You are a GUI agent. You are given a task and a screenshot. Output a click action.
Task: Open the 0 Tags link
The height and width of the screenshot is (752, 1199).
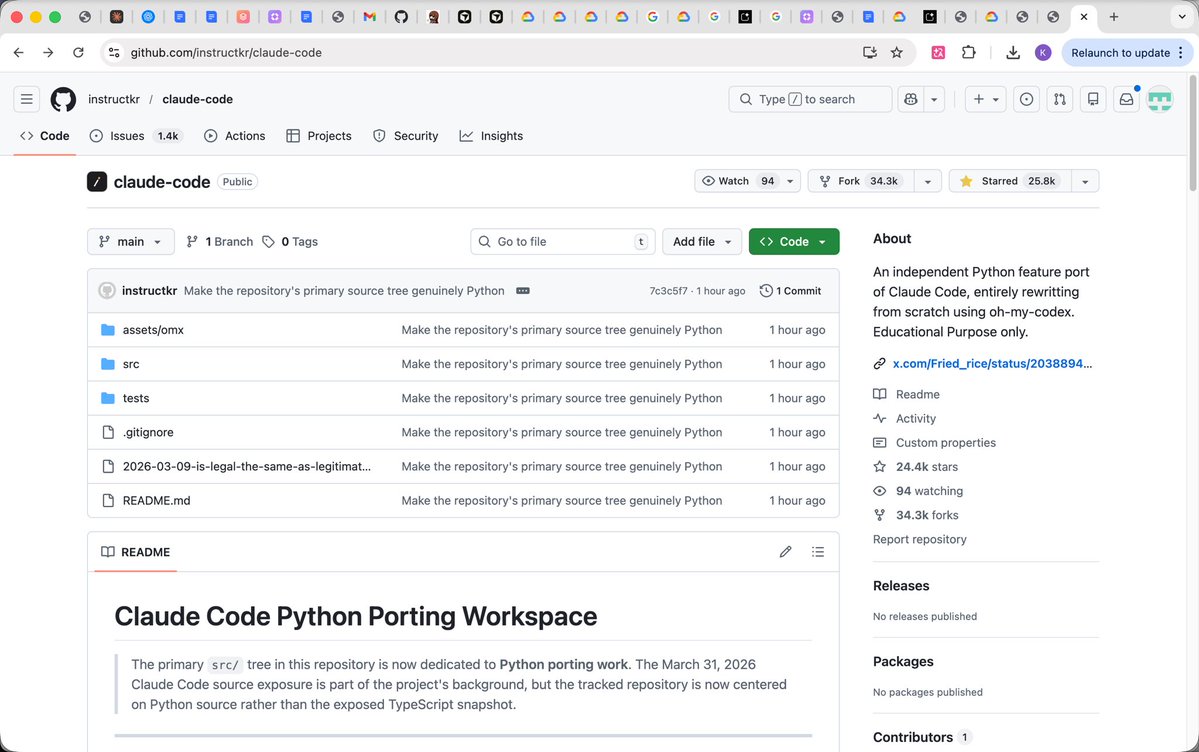pos(291,242)
